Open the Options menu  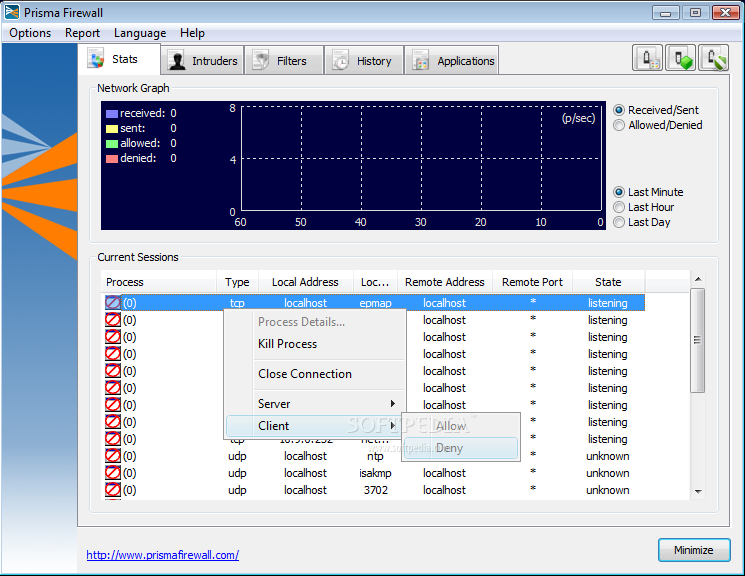click(x=30, y=33)
